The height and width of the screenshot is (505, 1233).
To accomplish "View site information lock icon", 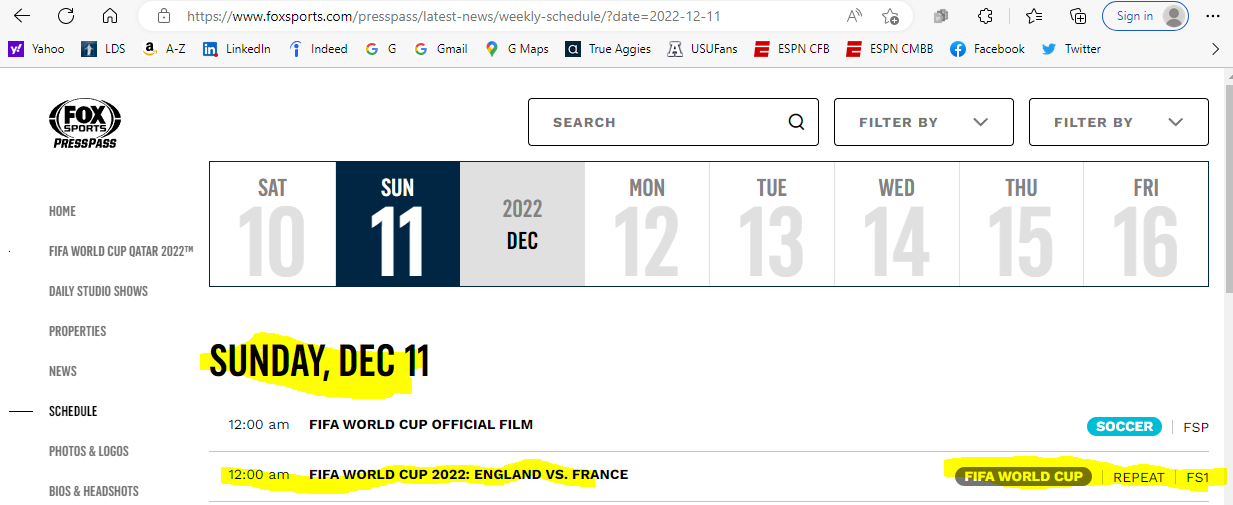I will coord(164,16).
